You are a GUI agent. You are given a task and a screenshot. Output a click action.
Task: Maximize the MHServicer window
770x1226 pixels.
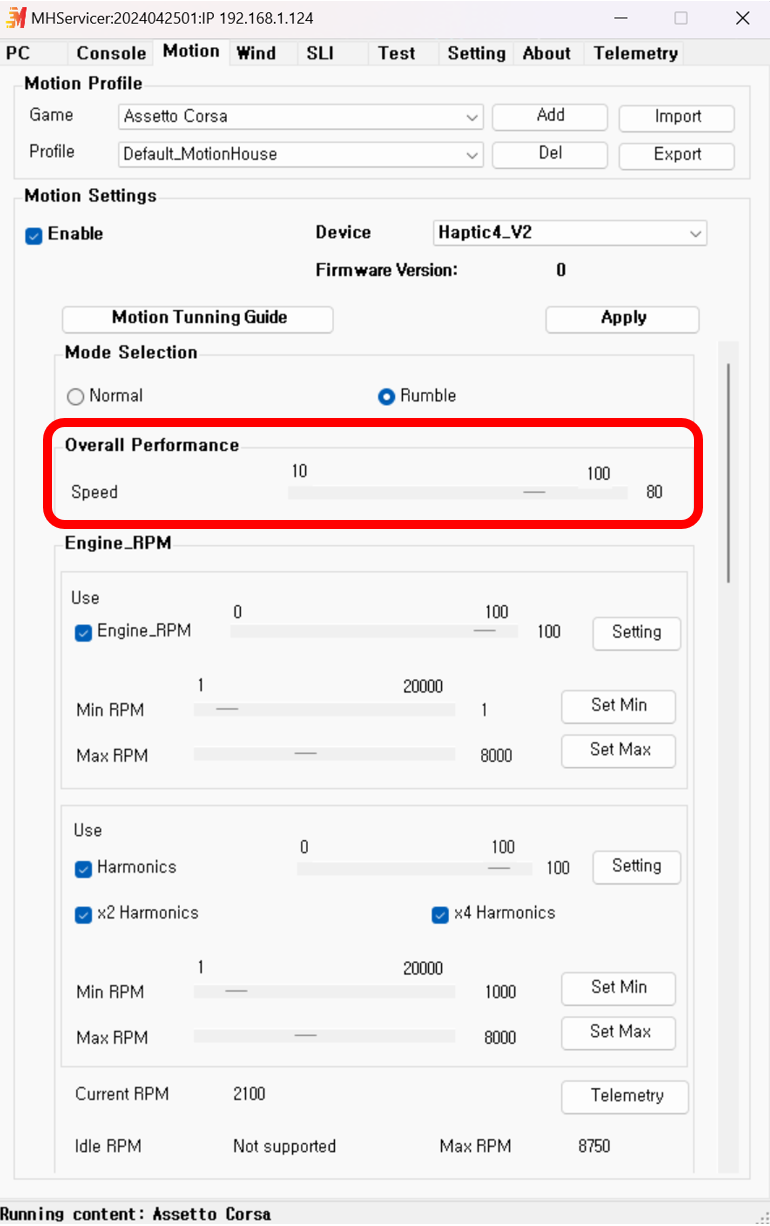pos(681,18)
